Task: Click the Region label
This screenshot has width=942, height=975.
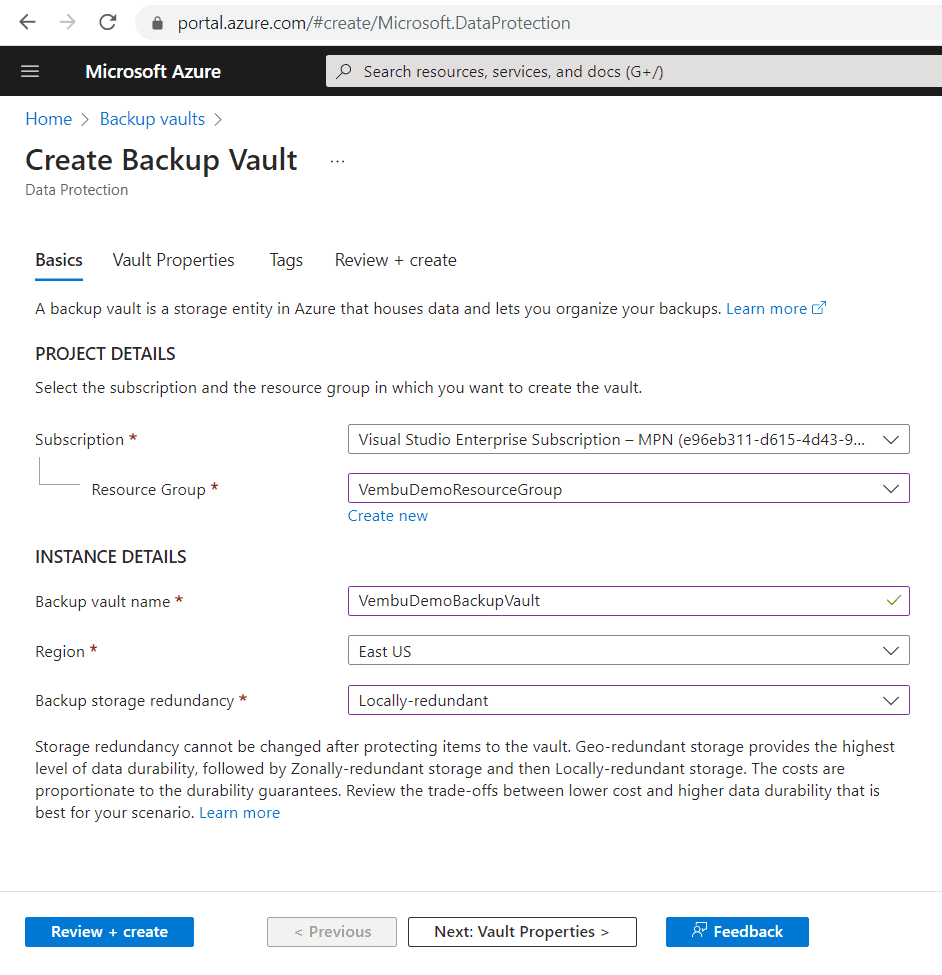Action: (x=60, y=652)
